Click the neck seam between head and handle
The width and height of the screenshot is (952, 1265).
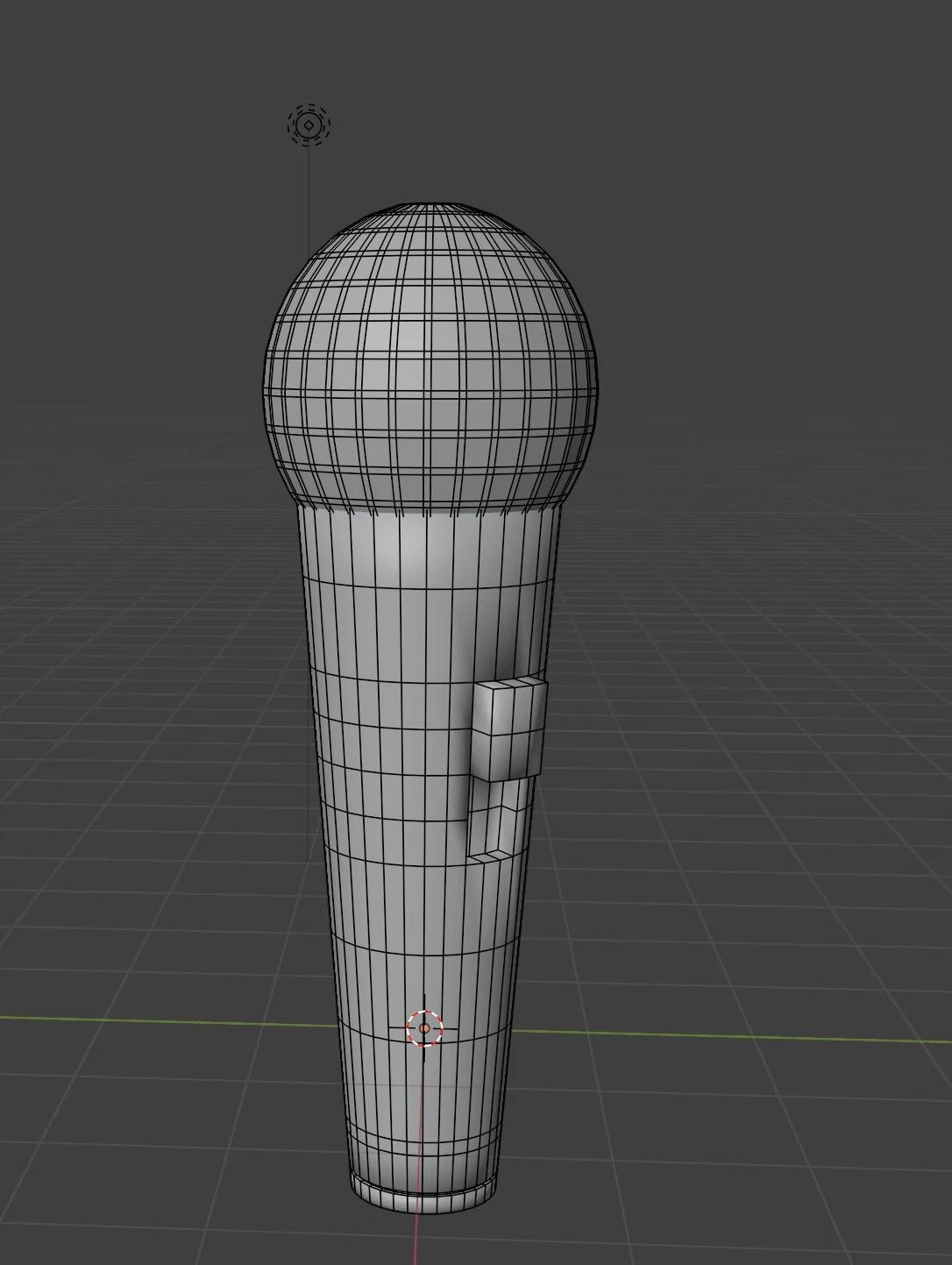click(430, 511)
